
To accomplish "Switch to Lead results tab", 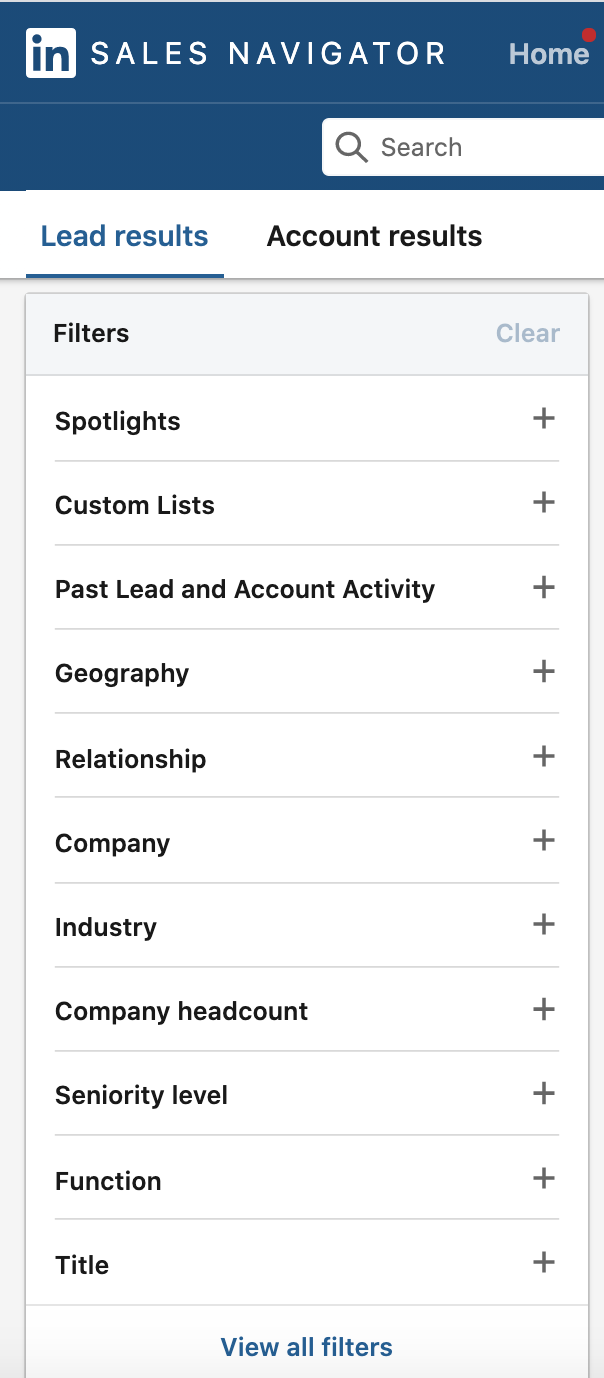I will point(124,237).
